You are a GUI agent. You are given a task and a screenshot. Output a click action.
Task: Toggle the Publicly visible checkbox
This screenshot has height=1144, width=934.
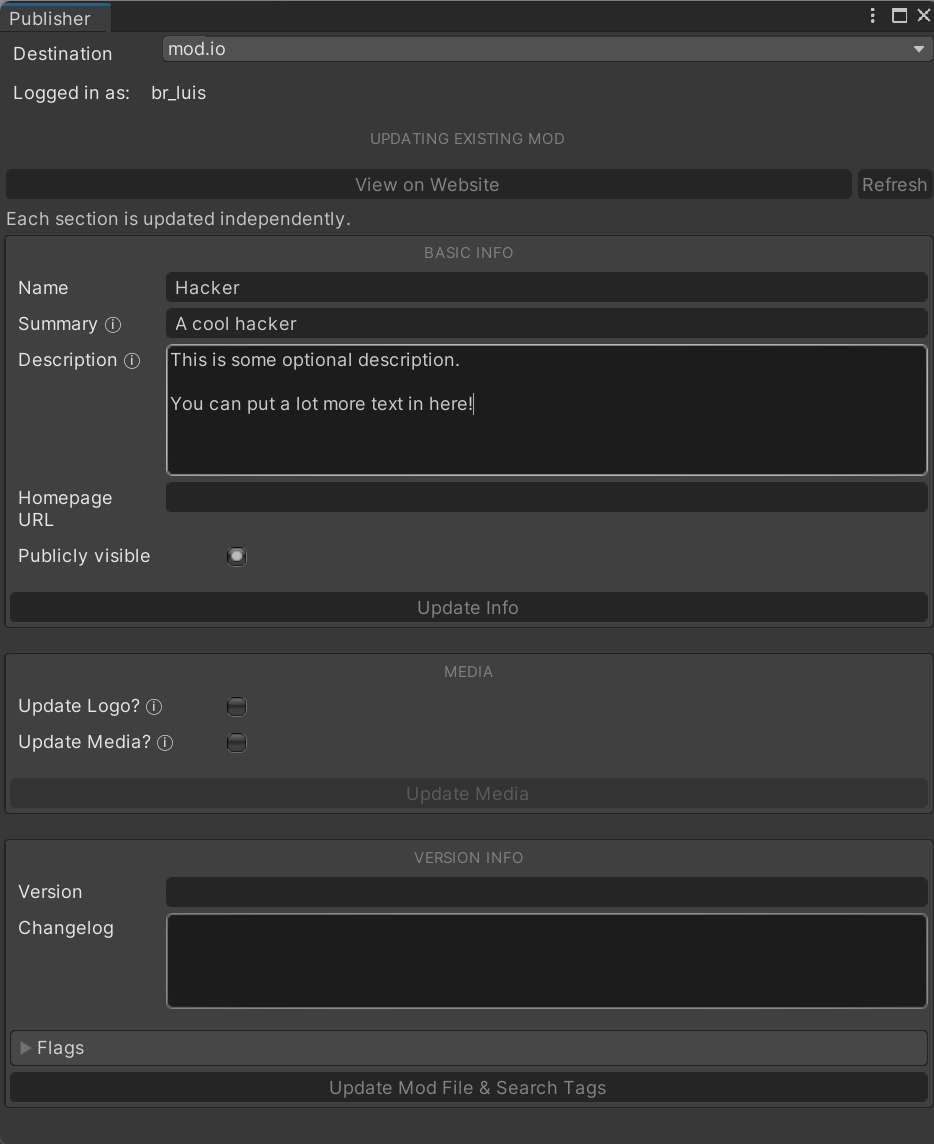pyautogui.click(x=236, y=557)
